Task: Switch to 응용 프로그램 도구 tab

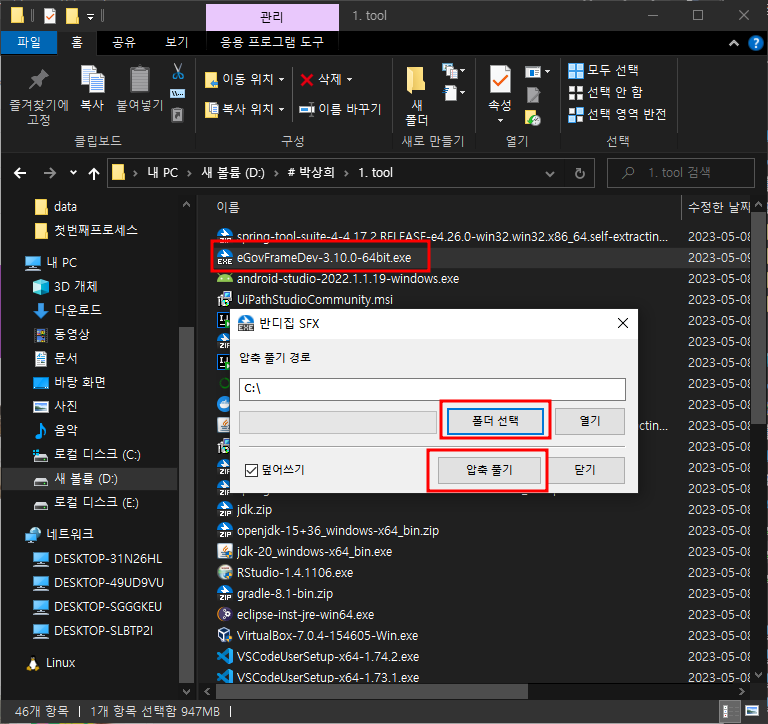Action: 272,43
